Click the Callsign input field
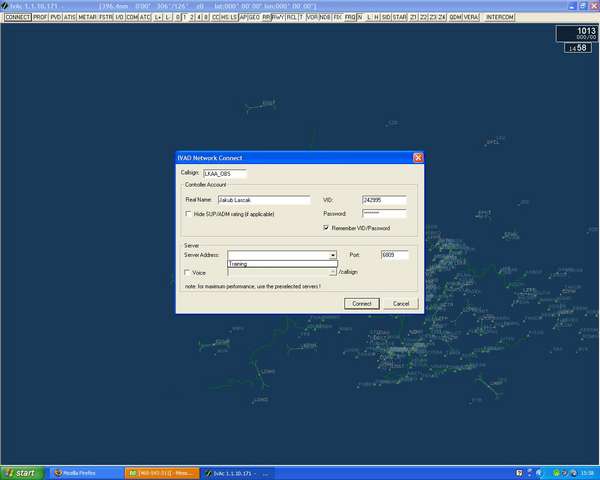Viewport: 600px width, 480px height. [x=225, y=173]
